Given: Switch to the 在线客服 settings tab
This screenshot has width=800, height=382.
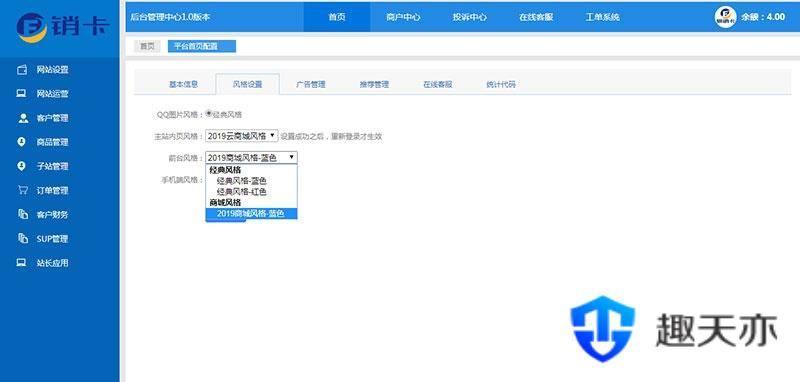Looking at the screenshot, I should (x=438, y=85).
